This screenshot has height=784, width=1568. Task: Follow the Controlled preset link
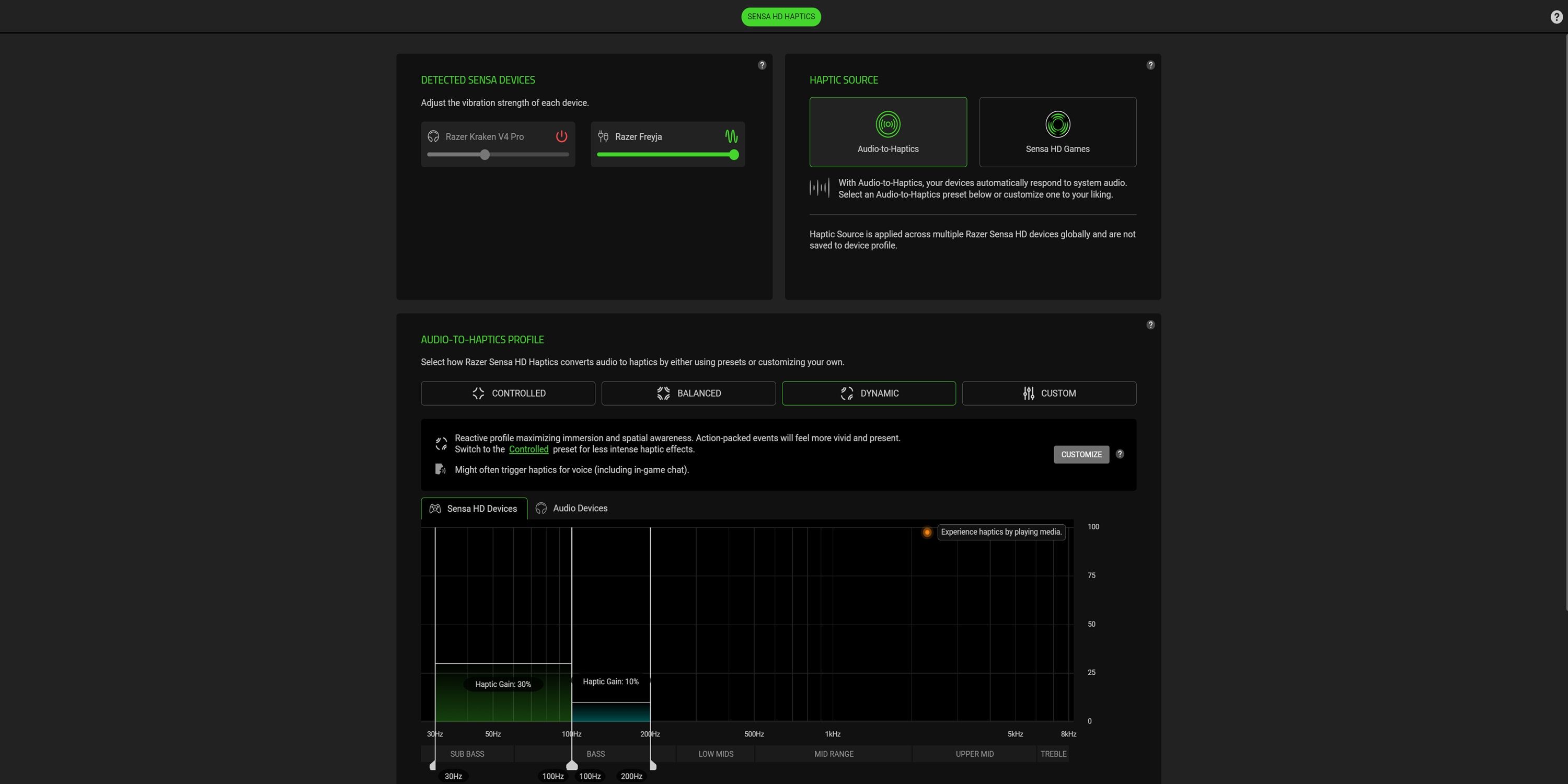(528, 449)
